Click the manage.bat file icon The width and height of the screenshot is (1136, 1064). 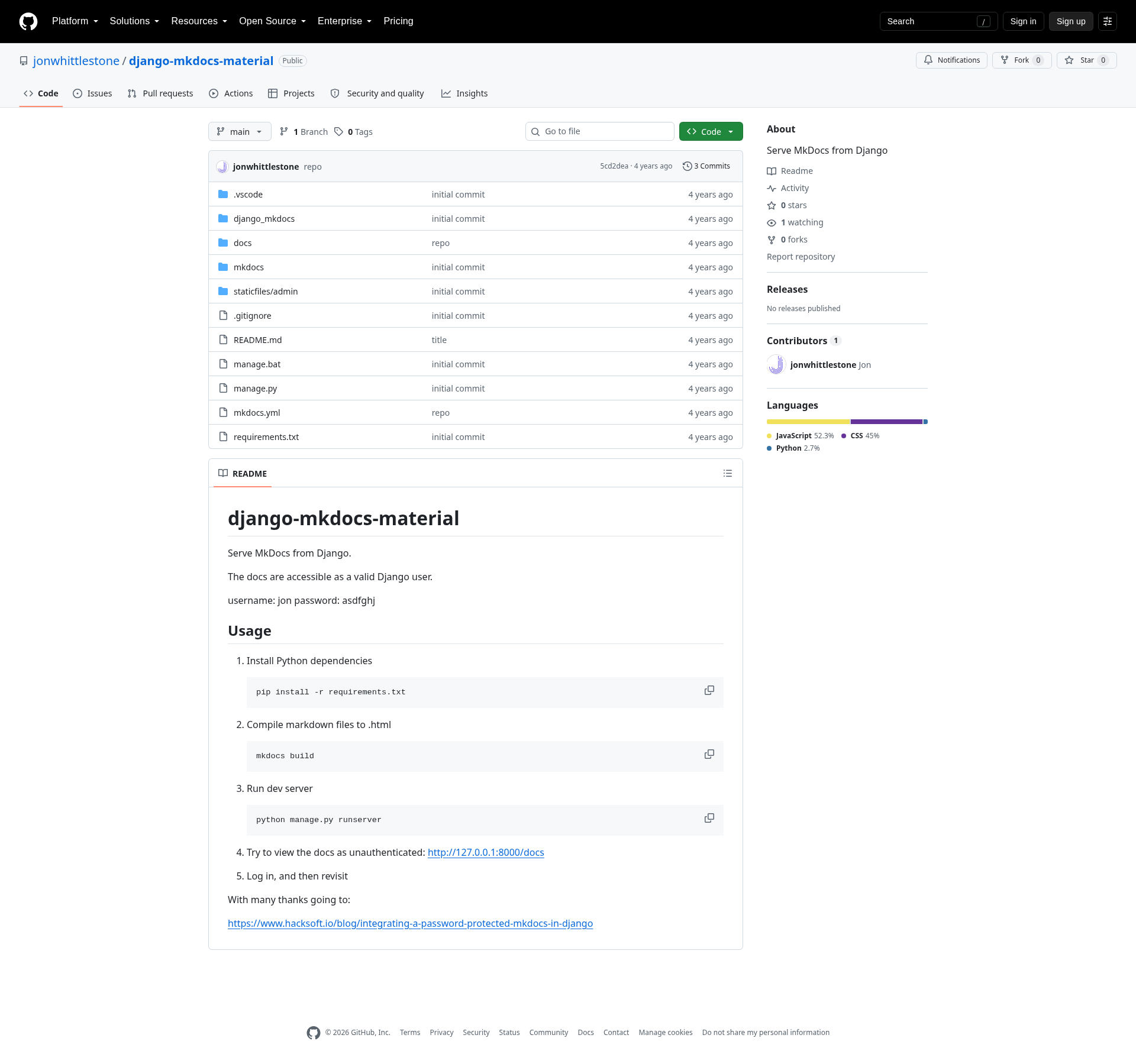(223, 364)
